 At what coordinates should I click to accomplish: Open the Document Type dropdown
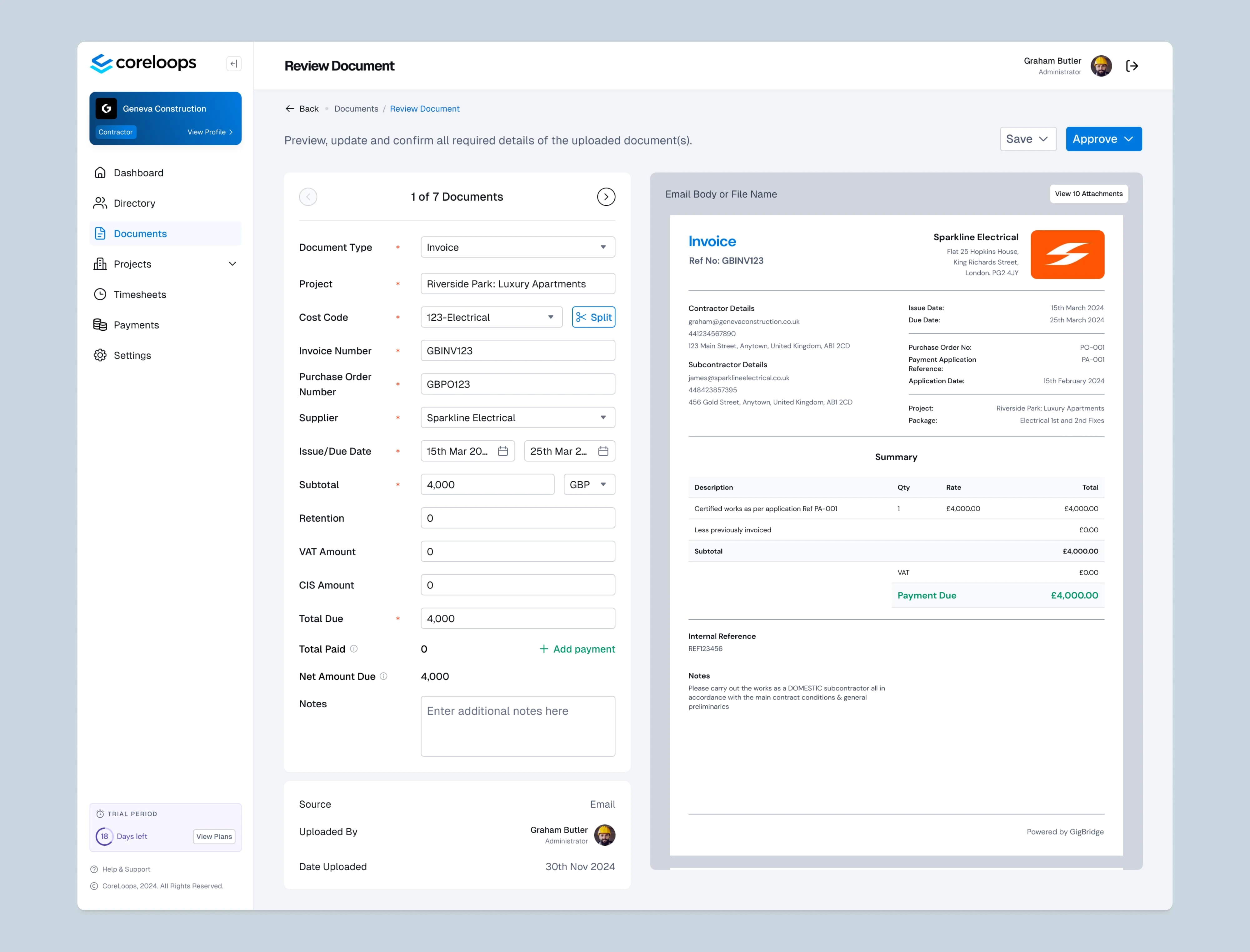(517, 247)
